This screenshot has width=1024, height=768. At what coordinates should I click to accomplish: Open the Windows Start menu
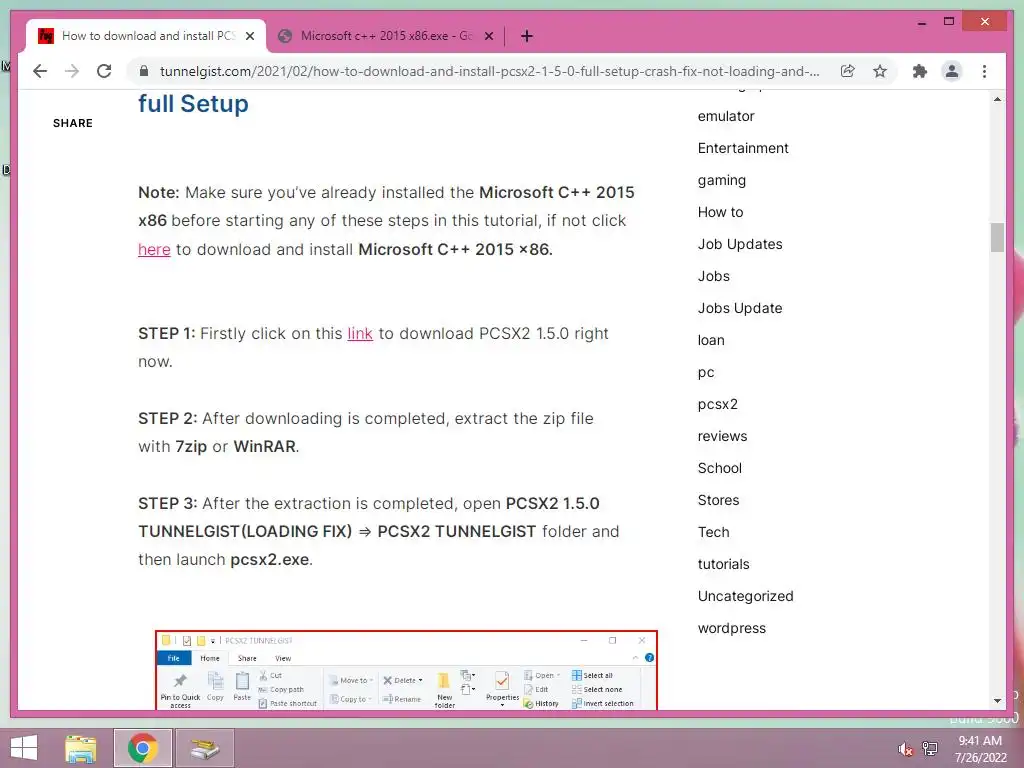[24, 748]
